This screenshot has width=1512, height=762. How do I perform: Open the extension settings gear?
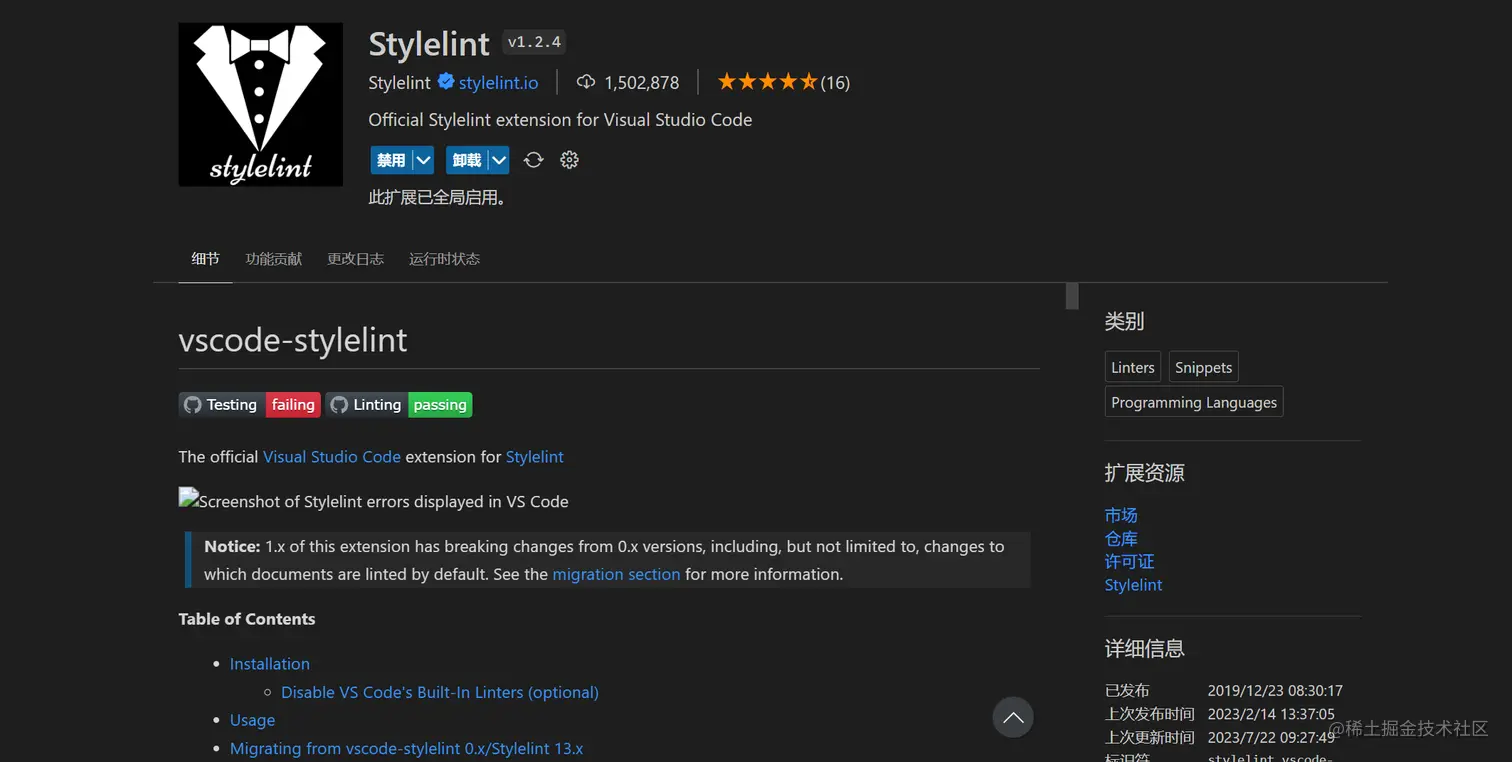click(x=570, y=160)
